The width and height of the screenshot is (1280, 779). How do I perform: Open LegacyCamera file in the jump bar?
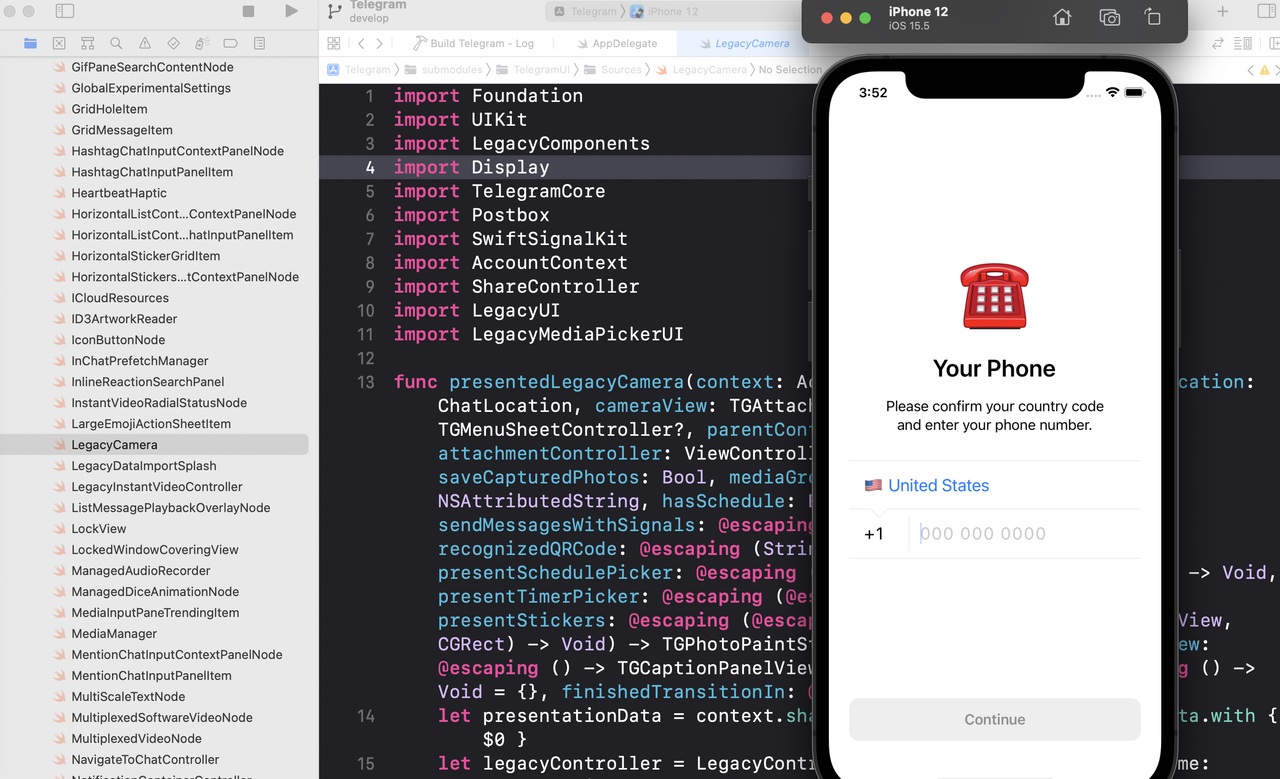701,69
